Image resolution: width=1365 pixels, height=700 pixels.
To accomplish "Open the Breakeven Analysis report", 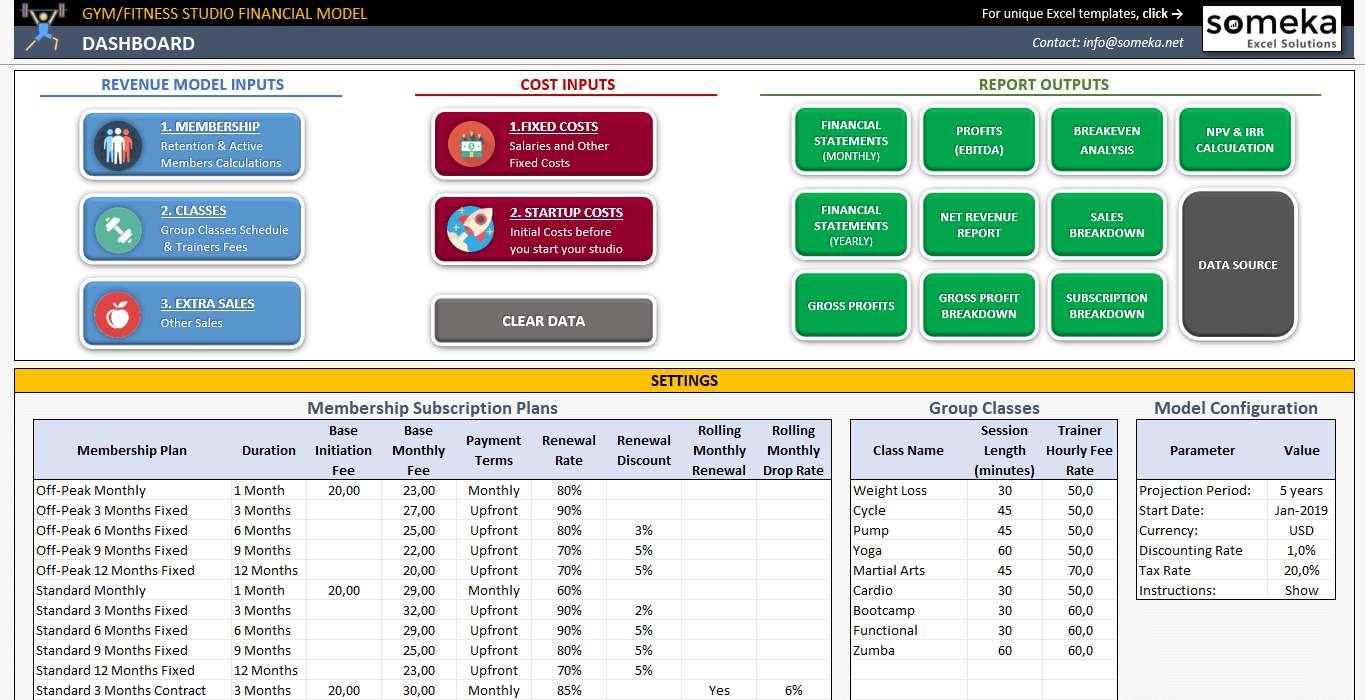I will tap(1107, 140).
